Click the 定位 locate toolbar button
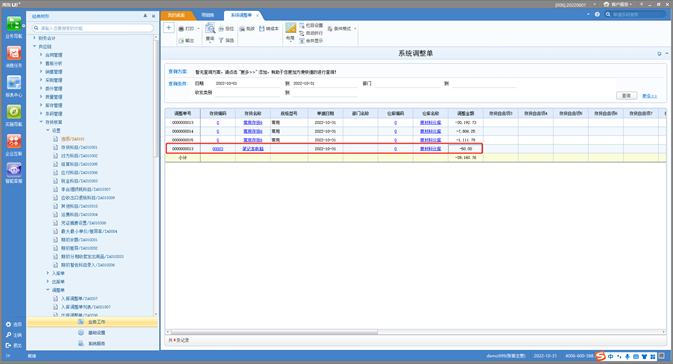Image resolution: width=673 pixels, height=364 pixels. (226, 28)
